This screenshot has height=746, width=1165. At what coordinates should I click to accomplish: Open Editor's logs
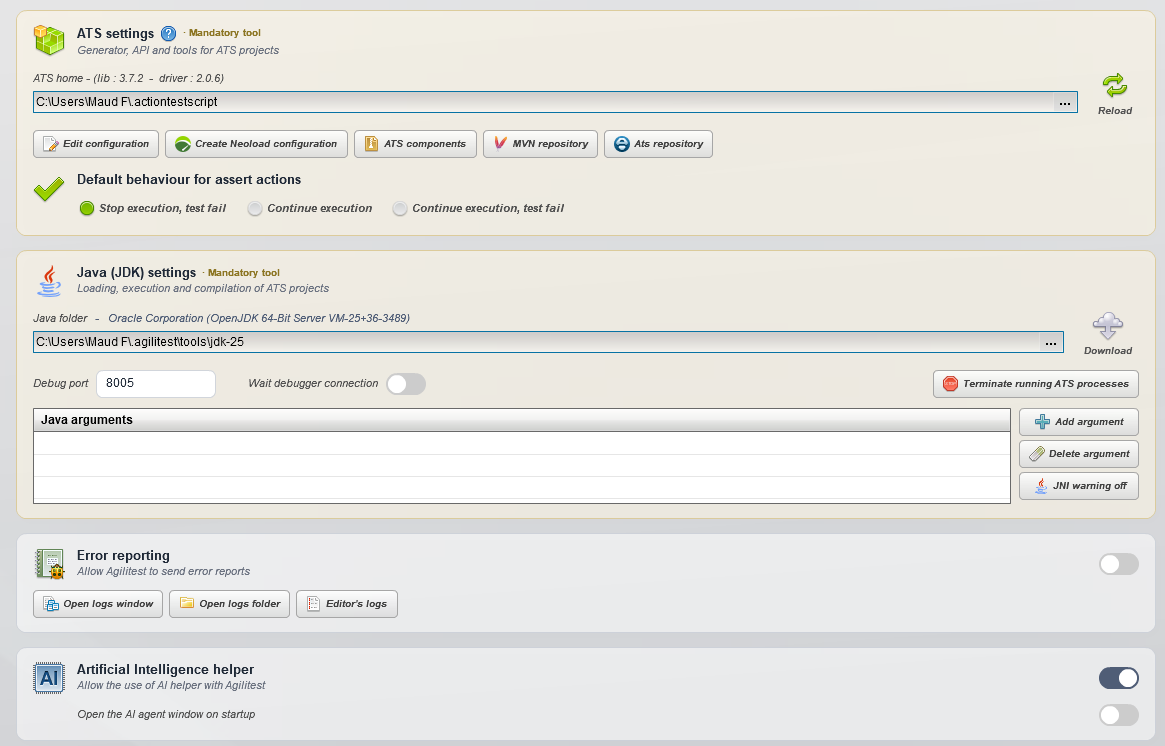pyautogui.click(x=347, y=604)
